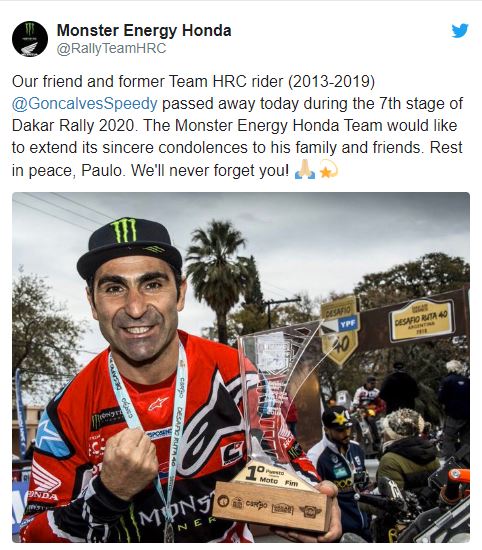Select the 'Dakar Rally 2020' tweet text
482x550 pixels.
tap(73, 126)
